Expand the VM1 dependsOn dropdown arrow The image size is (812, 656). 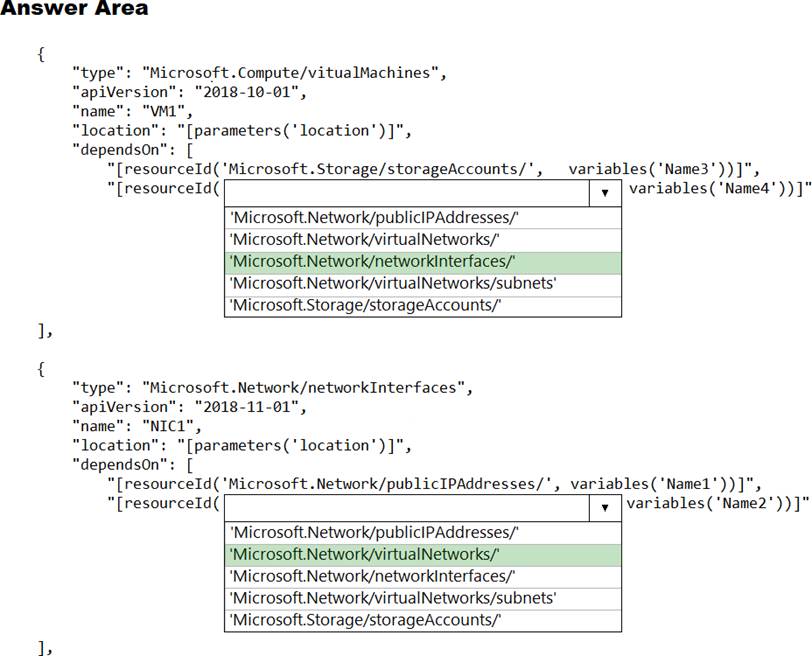[x=604, y=193]
